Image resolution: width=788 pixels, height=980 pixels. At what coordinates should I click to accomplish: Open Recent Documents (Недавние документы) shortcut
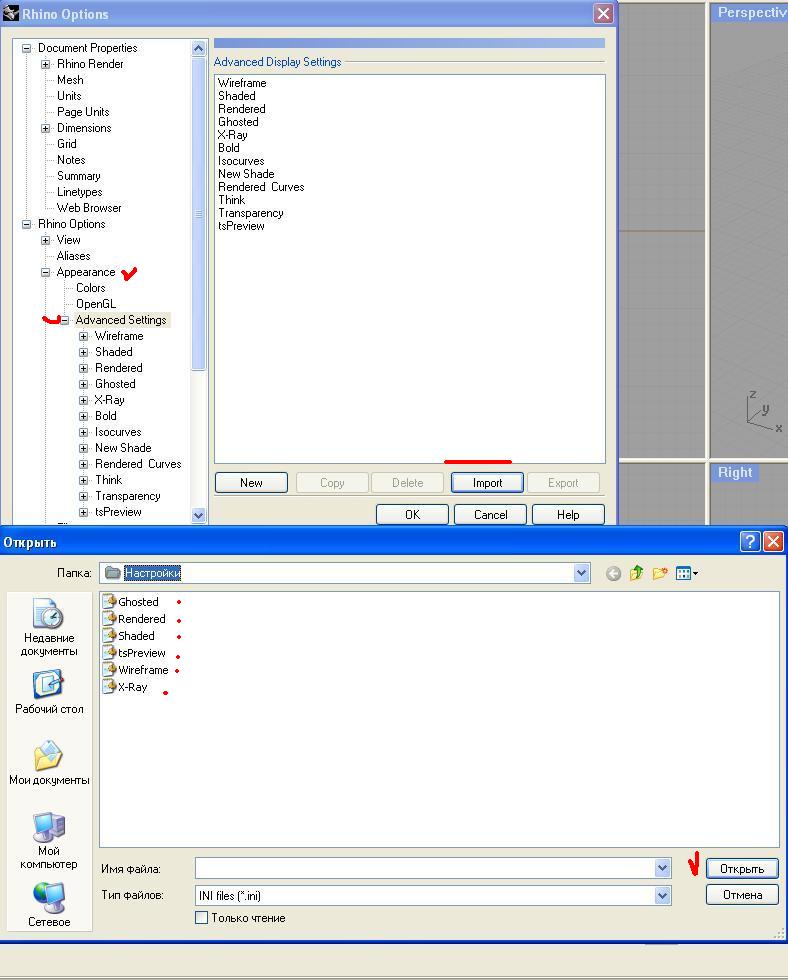pos(49,627)
